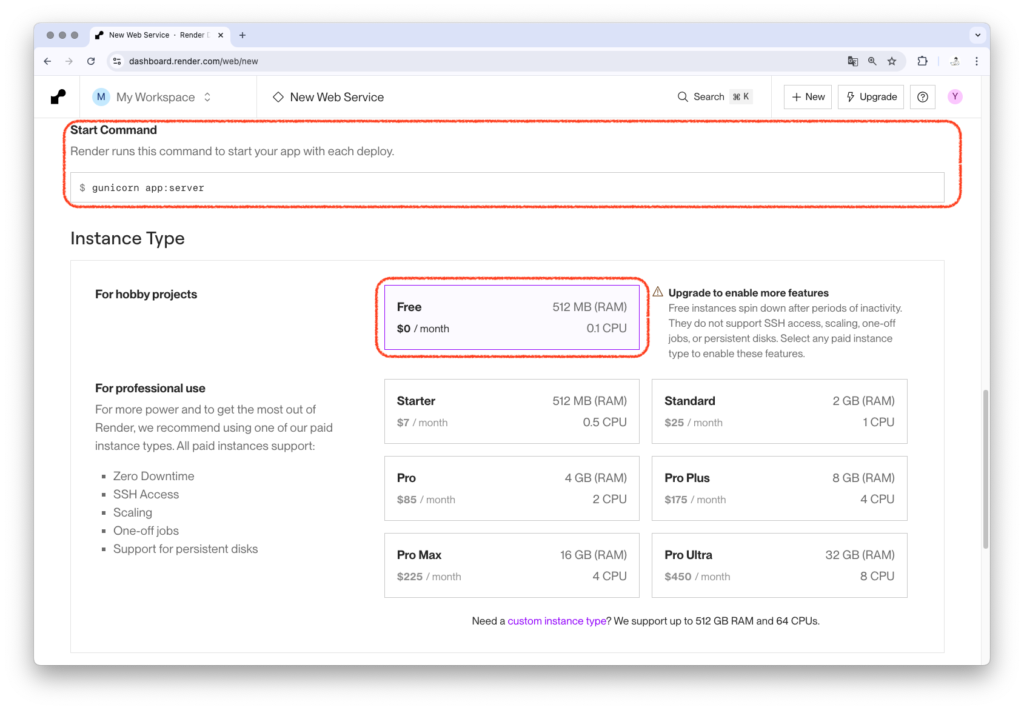This screenshot has height=710, width=1024.
Task: Click the browser profile icon
Action: point(955,61)
